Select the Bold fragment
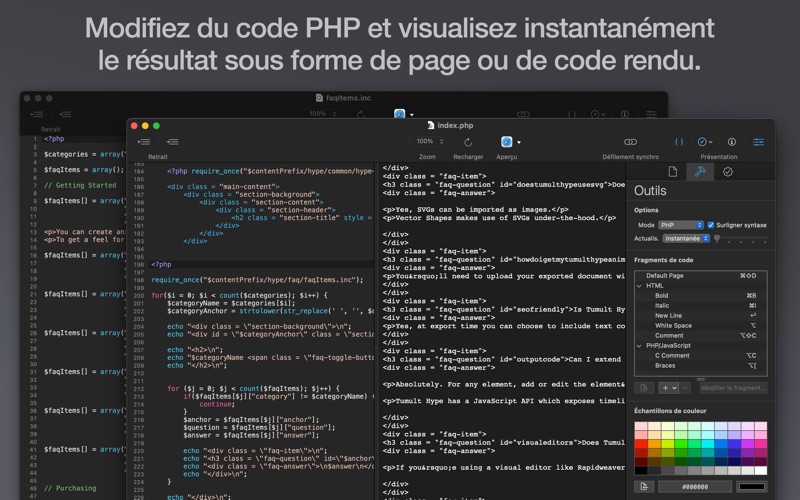 click(x=701, y=295)
